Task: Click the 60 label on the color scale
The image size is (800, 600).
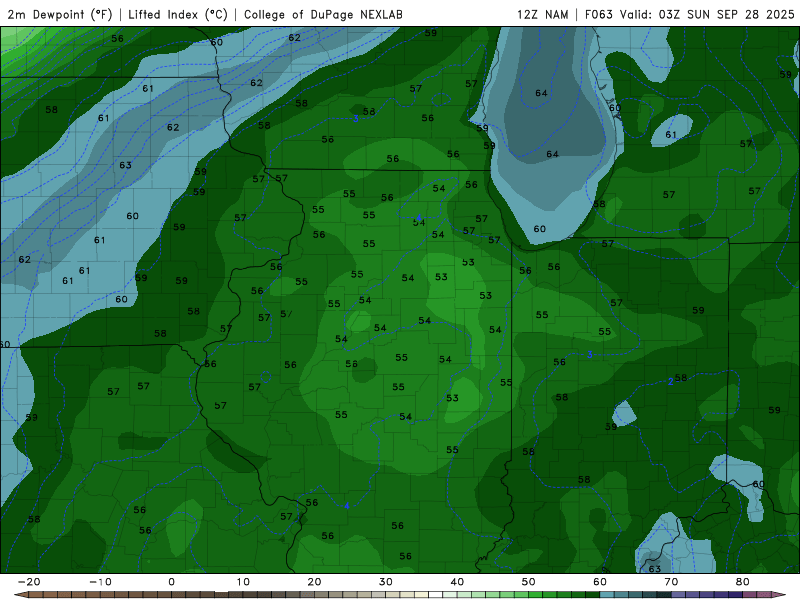Action: pos(600,582)
